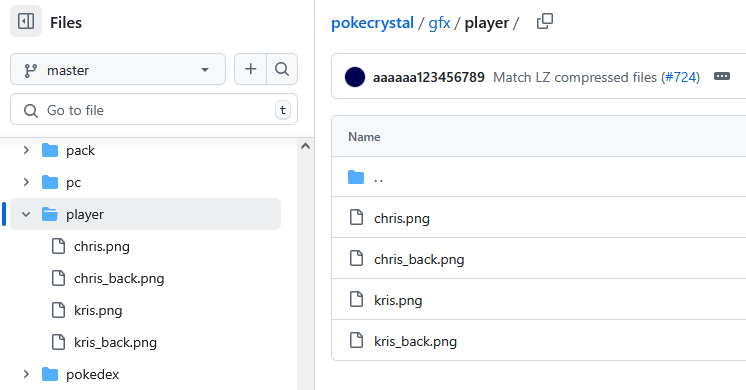Open pull request #724 link
This screenshot has height=390, width=746.
click(x=680, y=77)
